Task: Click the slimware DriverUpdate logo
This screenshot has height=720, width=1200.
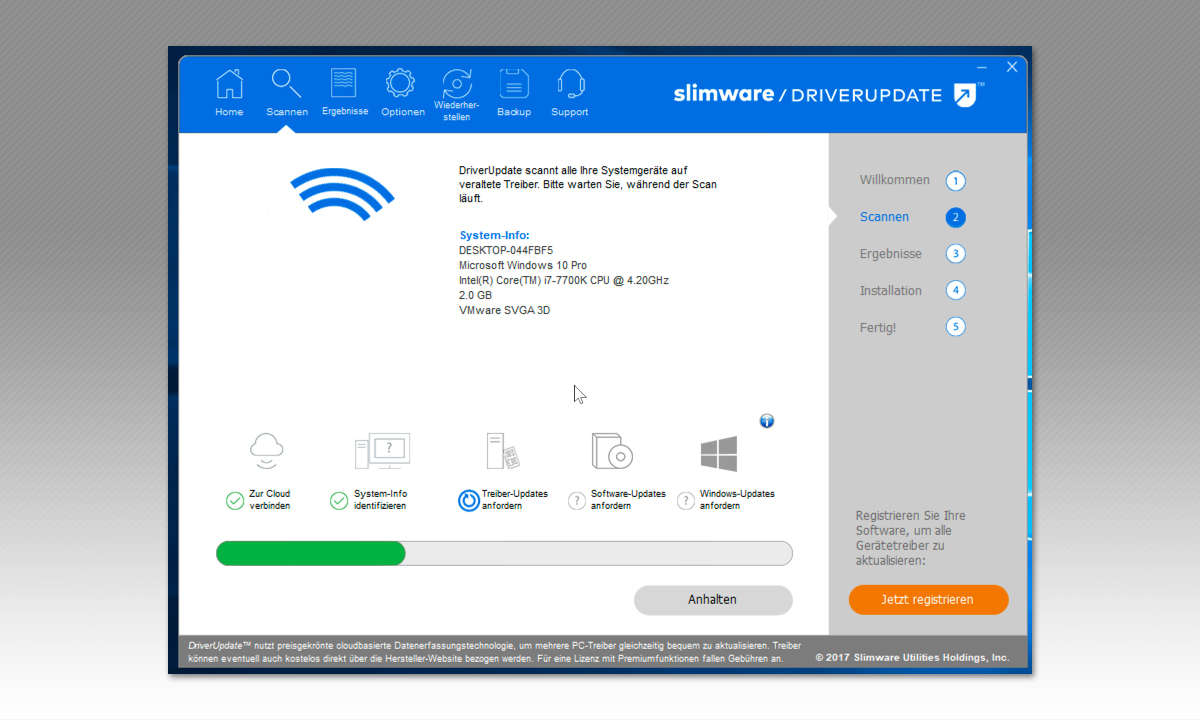Action: point(829,95)
